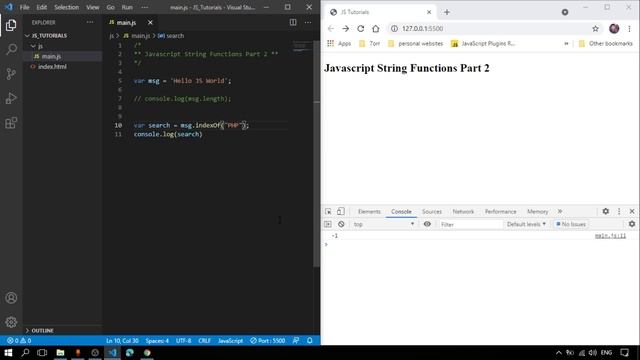The width and height of the screenshot is (640, 360).
Task: Go forward in Chrome
Action: coord(345,29)
